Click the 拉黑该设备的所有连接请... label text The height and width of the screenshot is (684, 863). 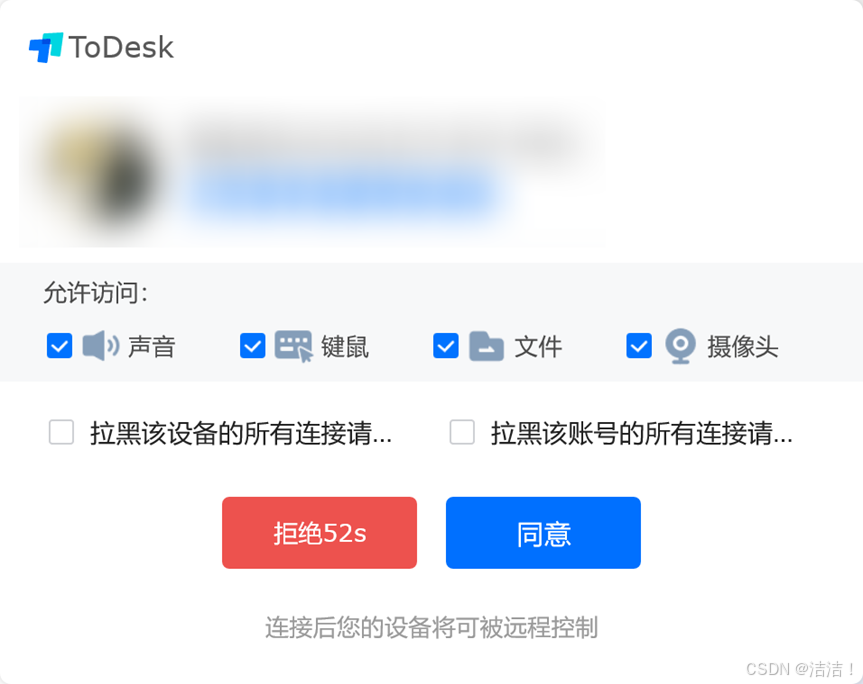click(241, 433)
